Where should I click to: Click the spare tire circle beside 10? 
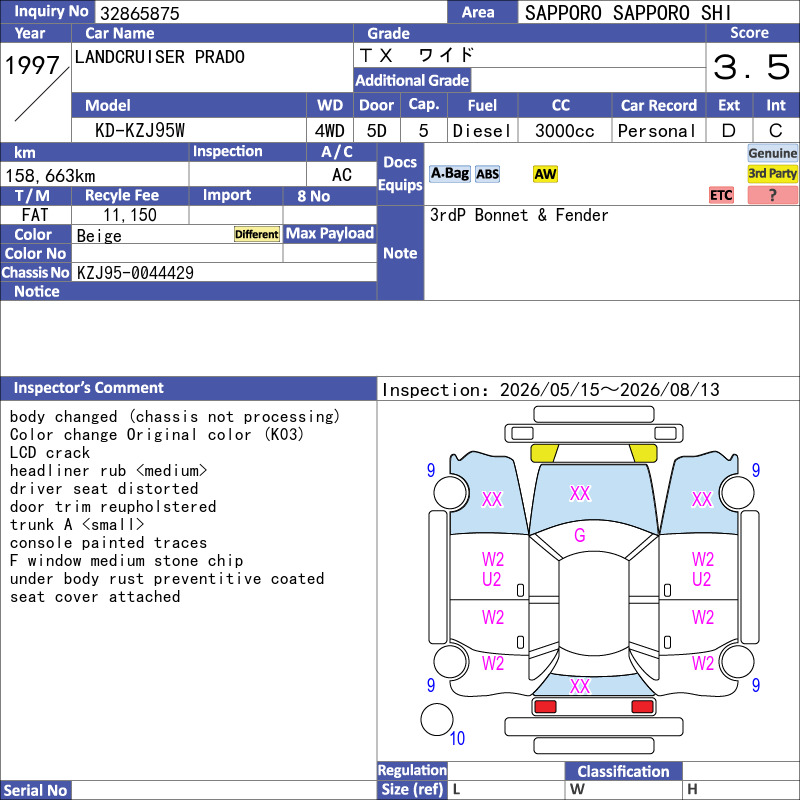[437, 719]
